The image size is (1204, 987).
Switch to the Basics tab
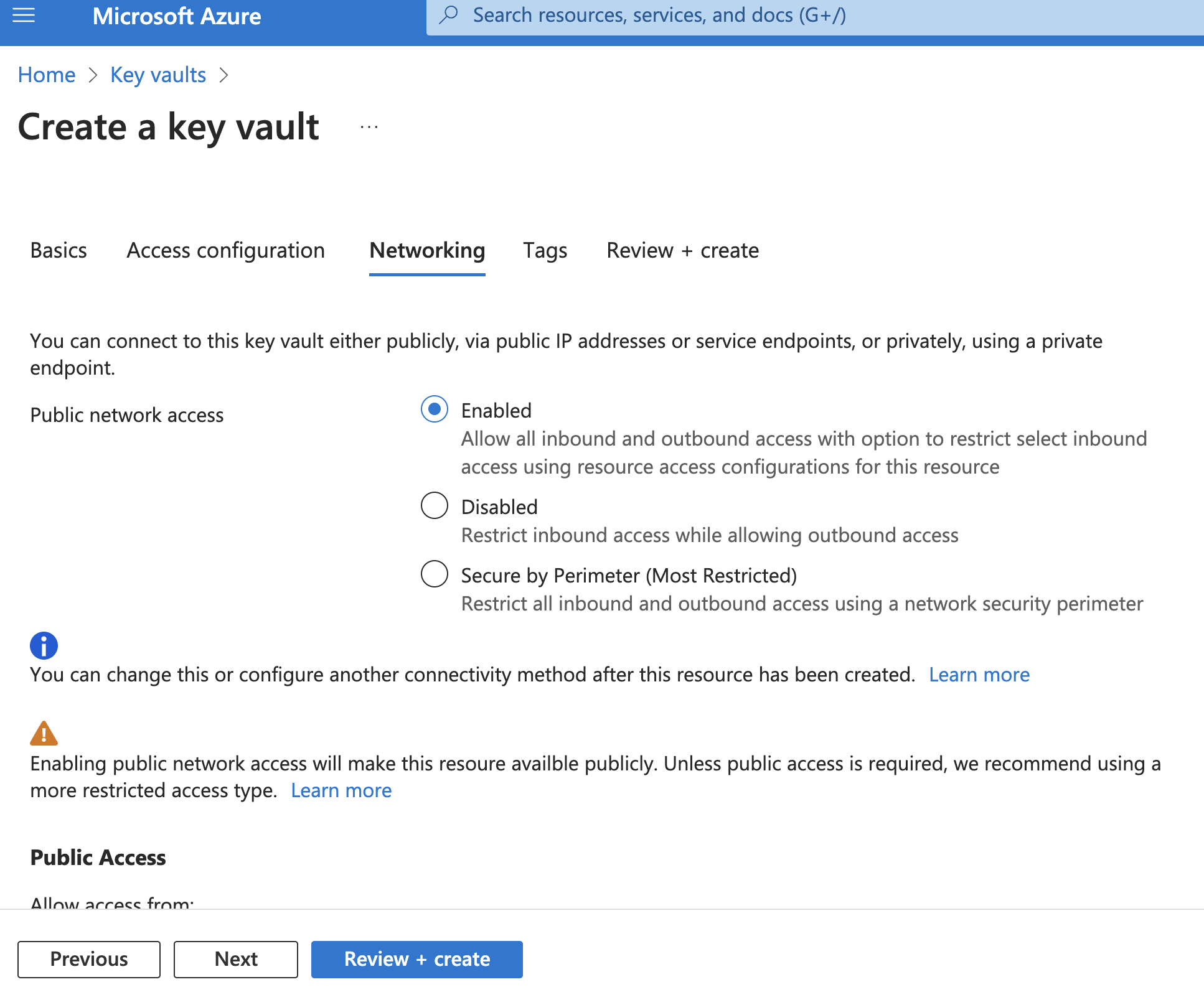click(58, 251)
